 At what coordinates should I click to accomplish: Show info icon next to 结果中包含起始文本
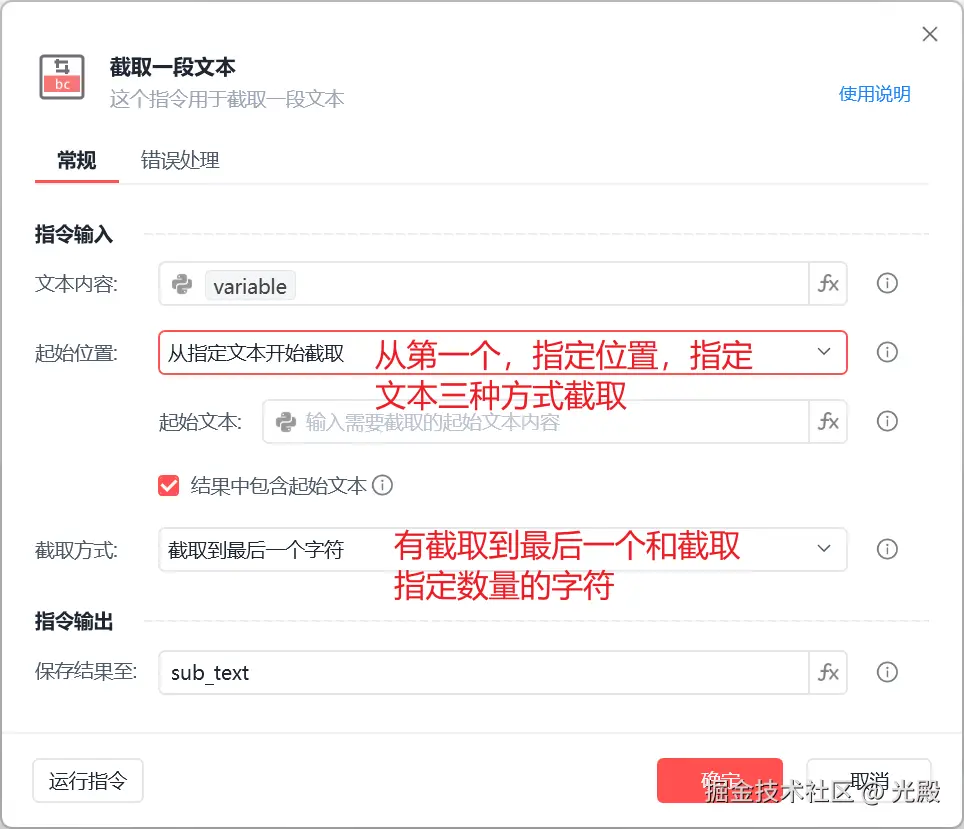[382, 485]
